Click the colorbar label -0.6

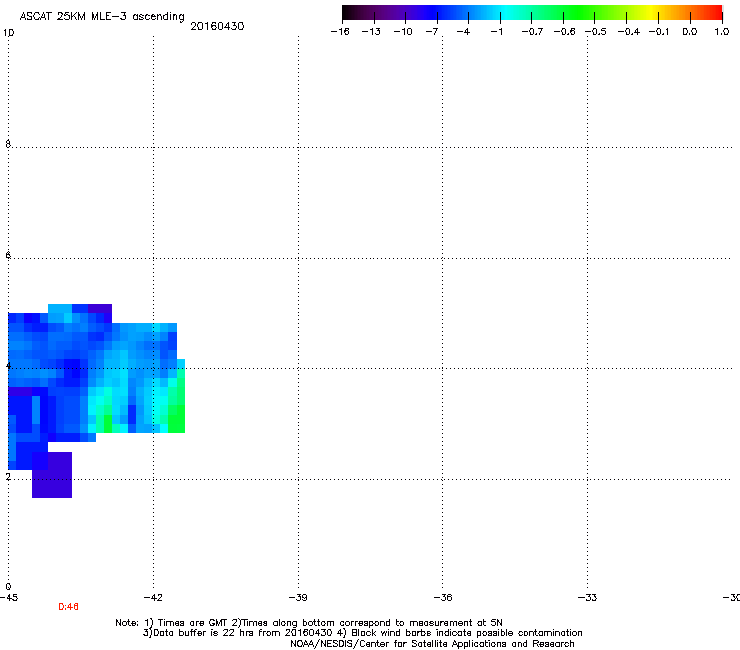coord(564,32)
